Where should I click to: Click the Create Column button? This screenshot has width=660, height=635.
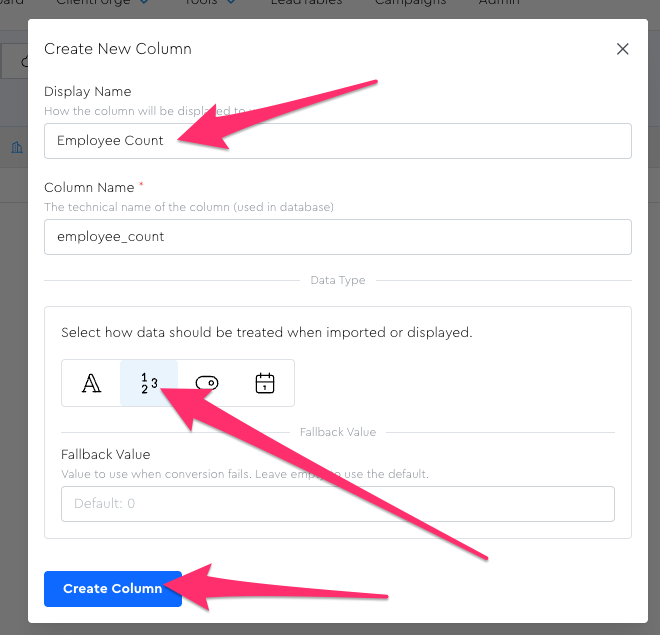(x=112, y=589)
